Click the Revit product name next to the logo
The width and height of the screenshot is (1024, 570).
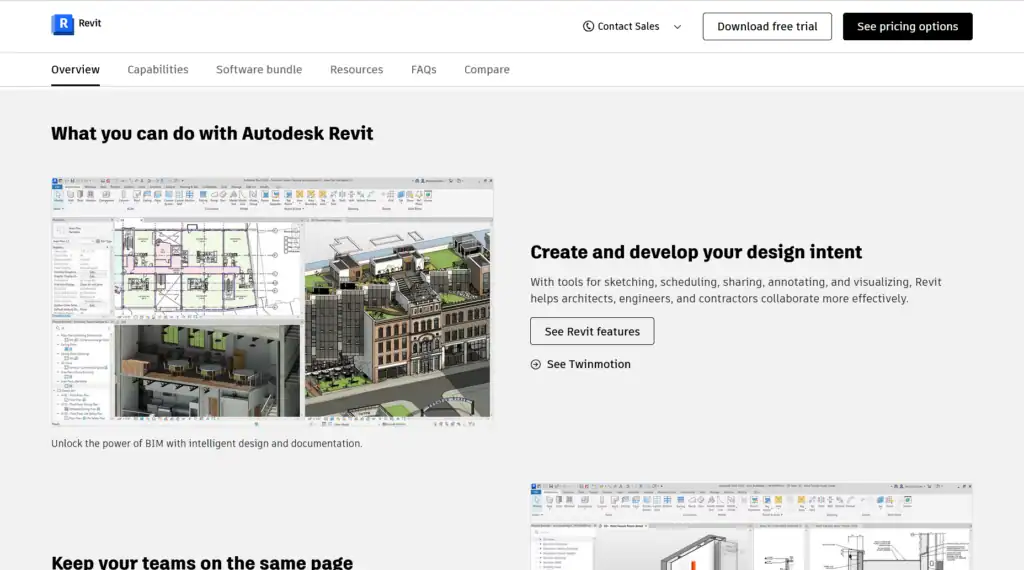(x=89, y=23)
